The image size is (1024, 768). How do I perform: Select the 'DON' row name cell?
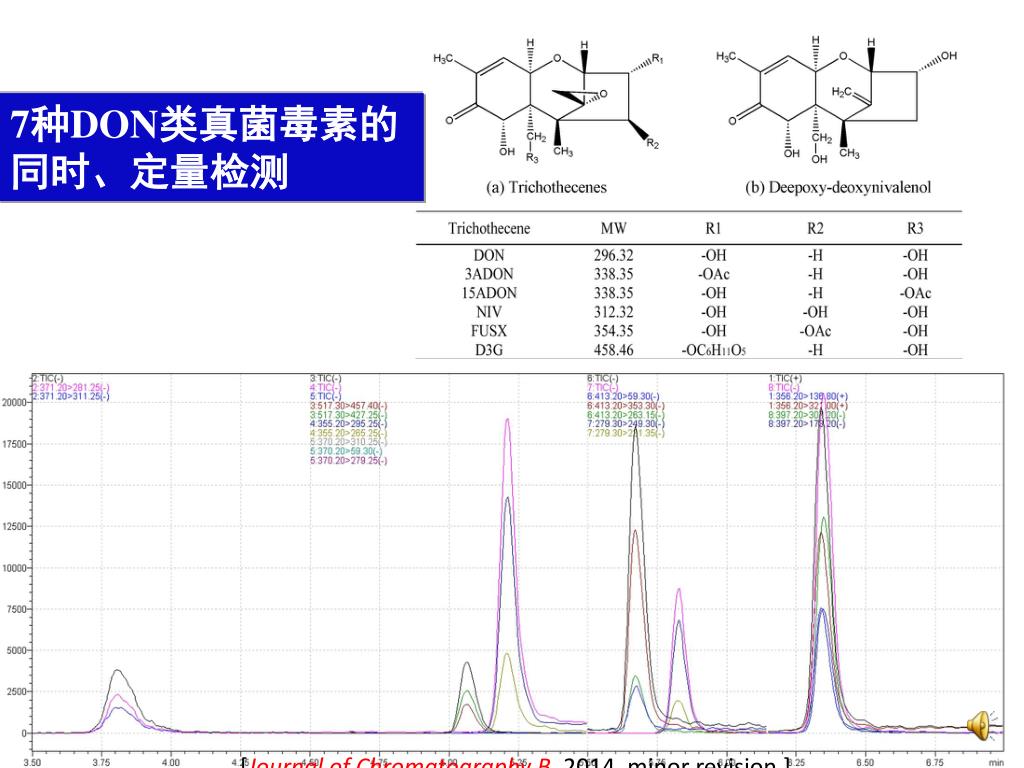coord(489,255)
